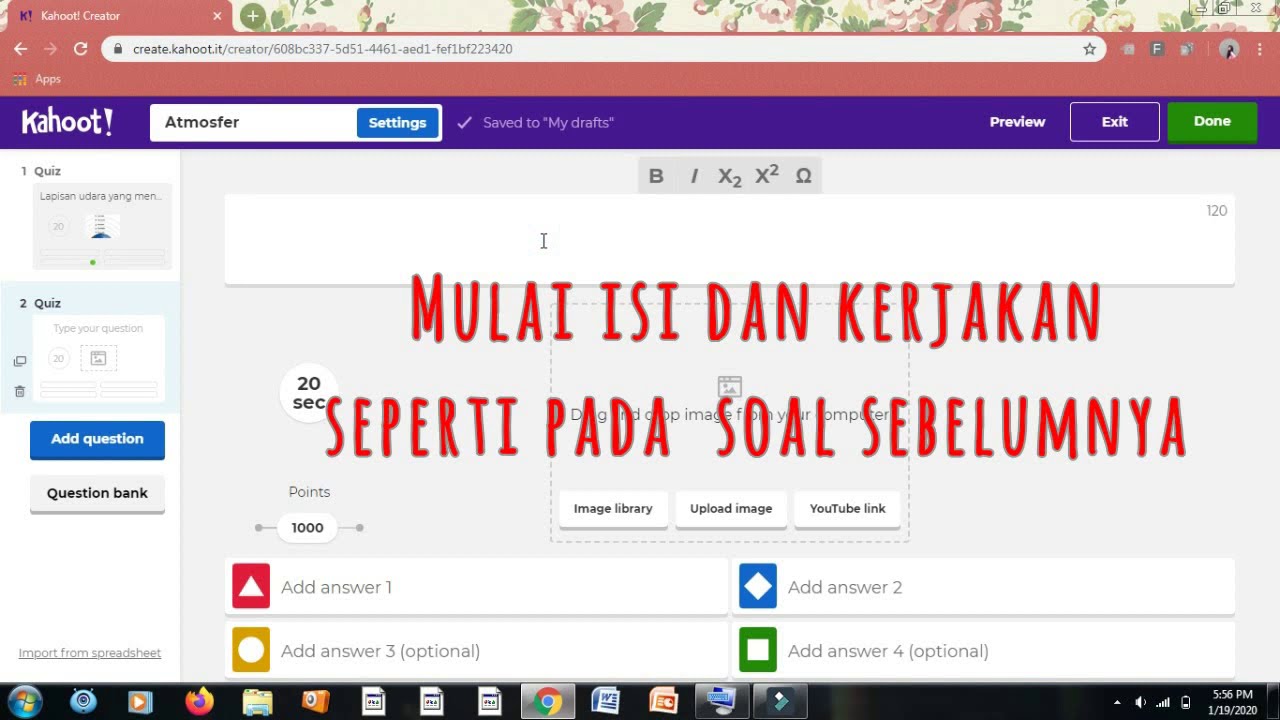The width and height of the screenshot is (1280, 720).
Task: Click the green Done button
Action: [x=1212, y=121]
